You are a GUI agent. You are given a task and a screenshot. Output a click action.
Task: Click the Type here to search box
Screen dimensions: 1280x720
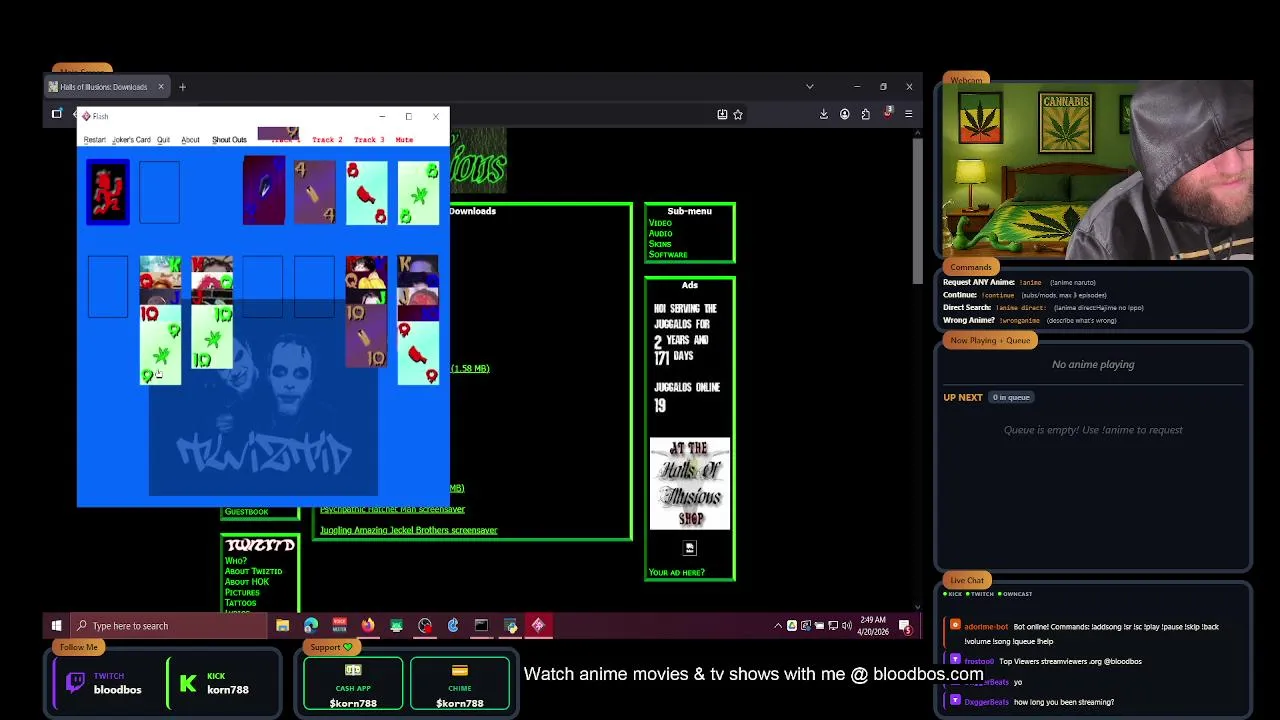170,626
